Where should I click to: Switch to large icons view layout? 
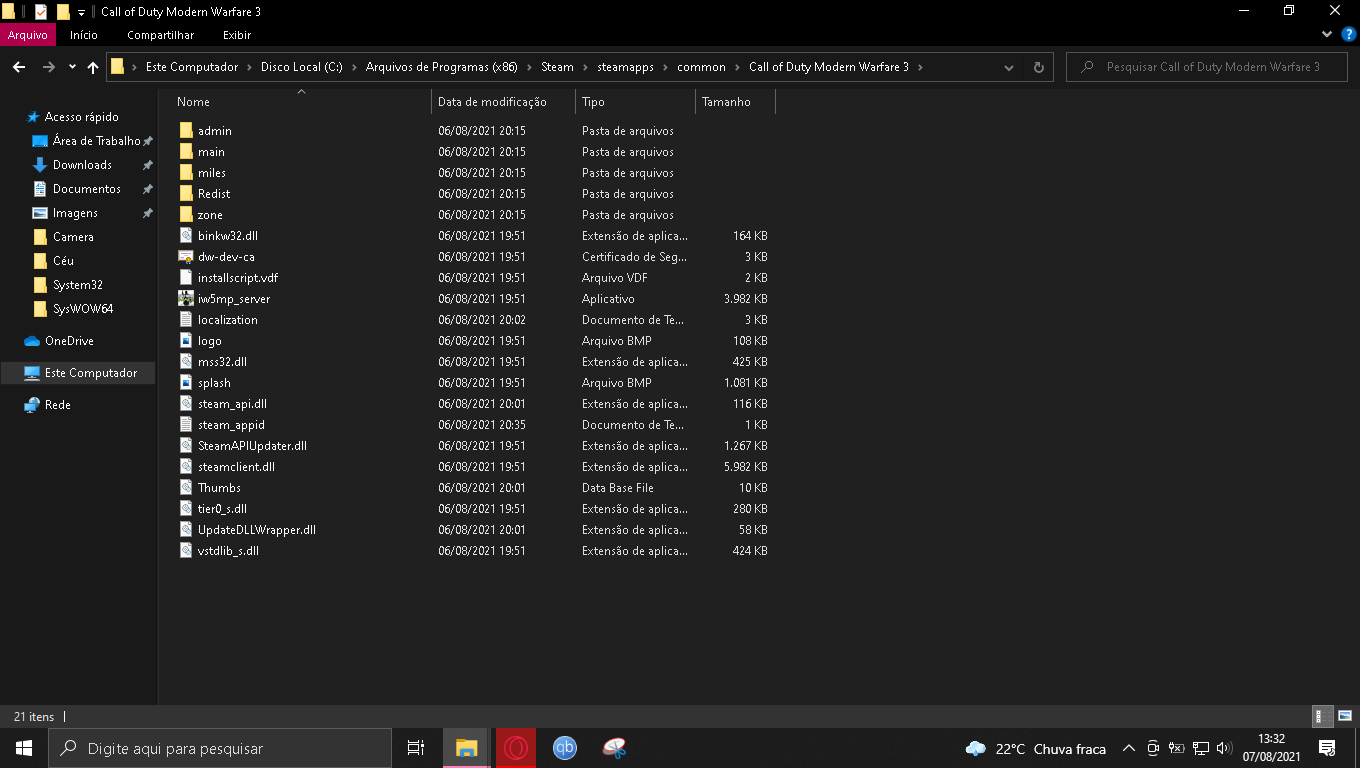(x=1345, y=716)
